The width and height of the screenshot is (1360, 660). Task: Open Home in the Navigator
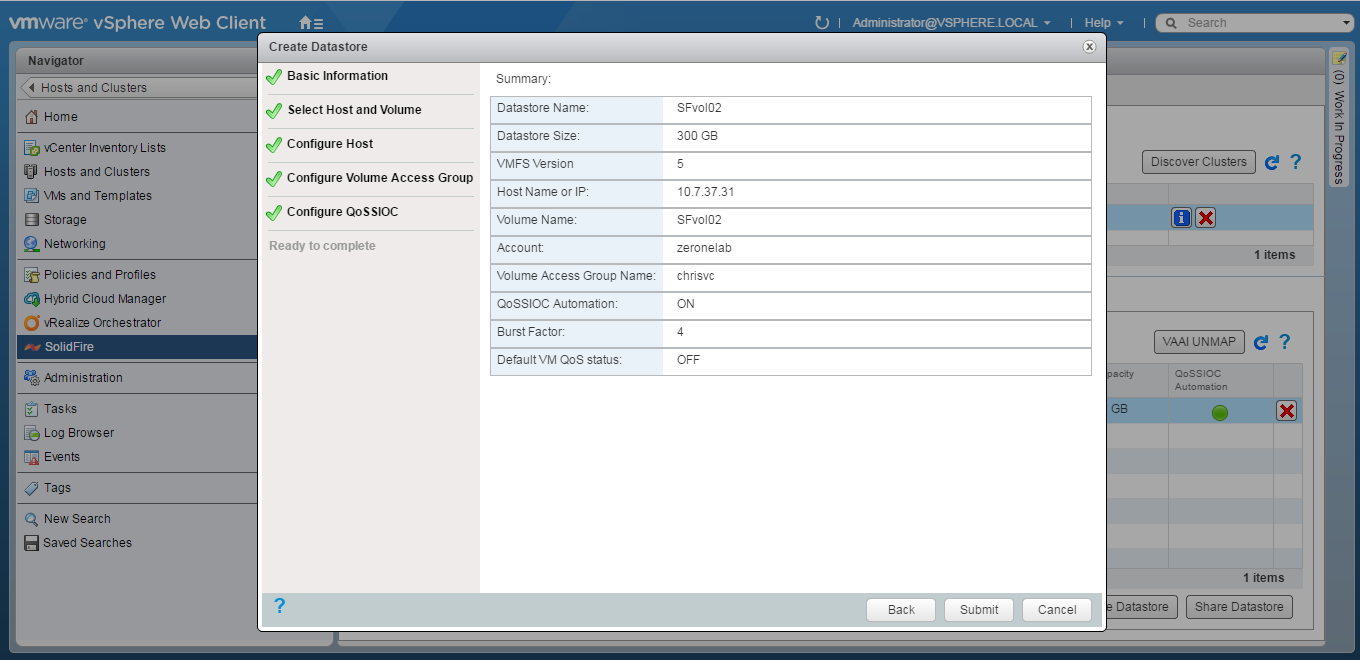pyautogui.click(x=60, y=117)
